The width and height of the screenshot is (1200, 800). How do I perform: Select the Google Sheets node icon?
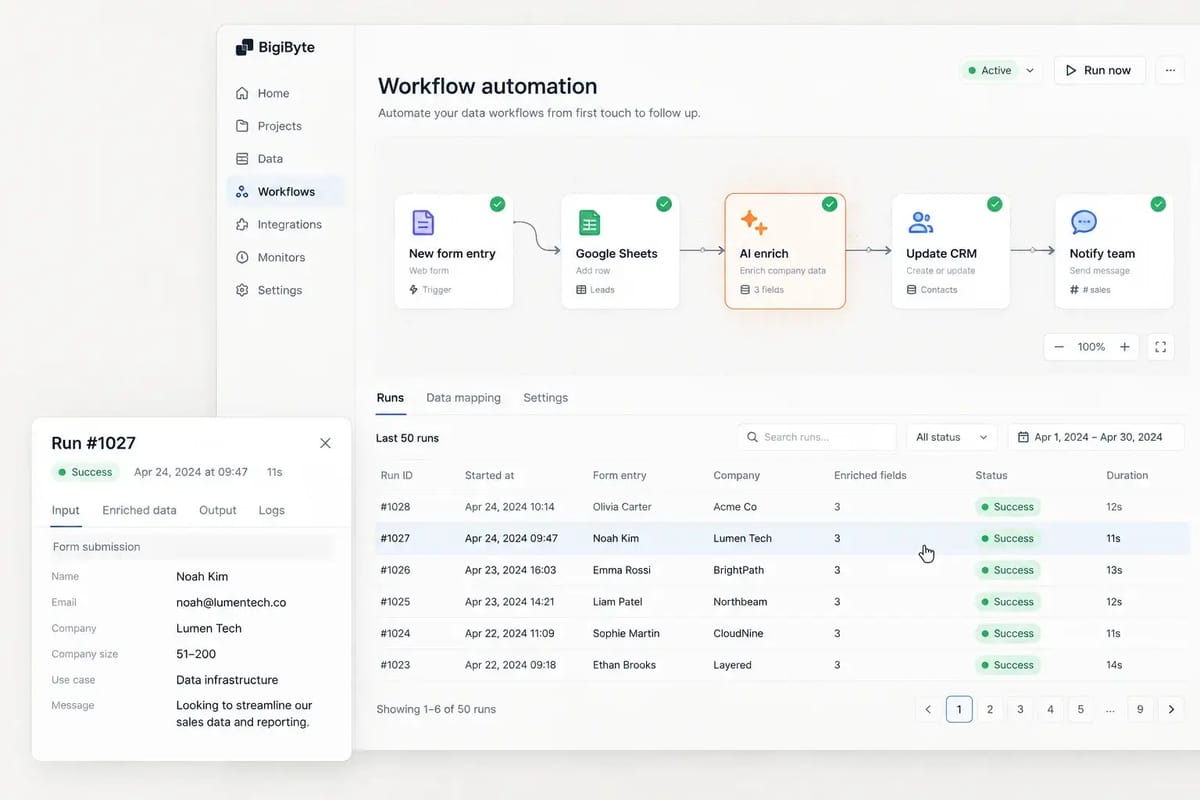[589, 222]
